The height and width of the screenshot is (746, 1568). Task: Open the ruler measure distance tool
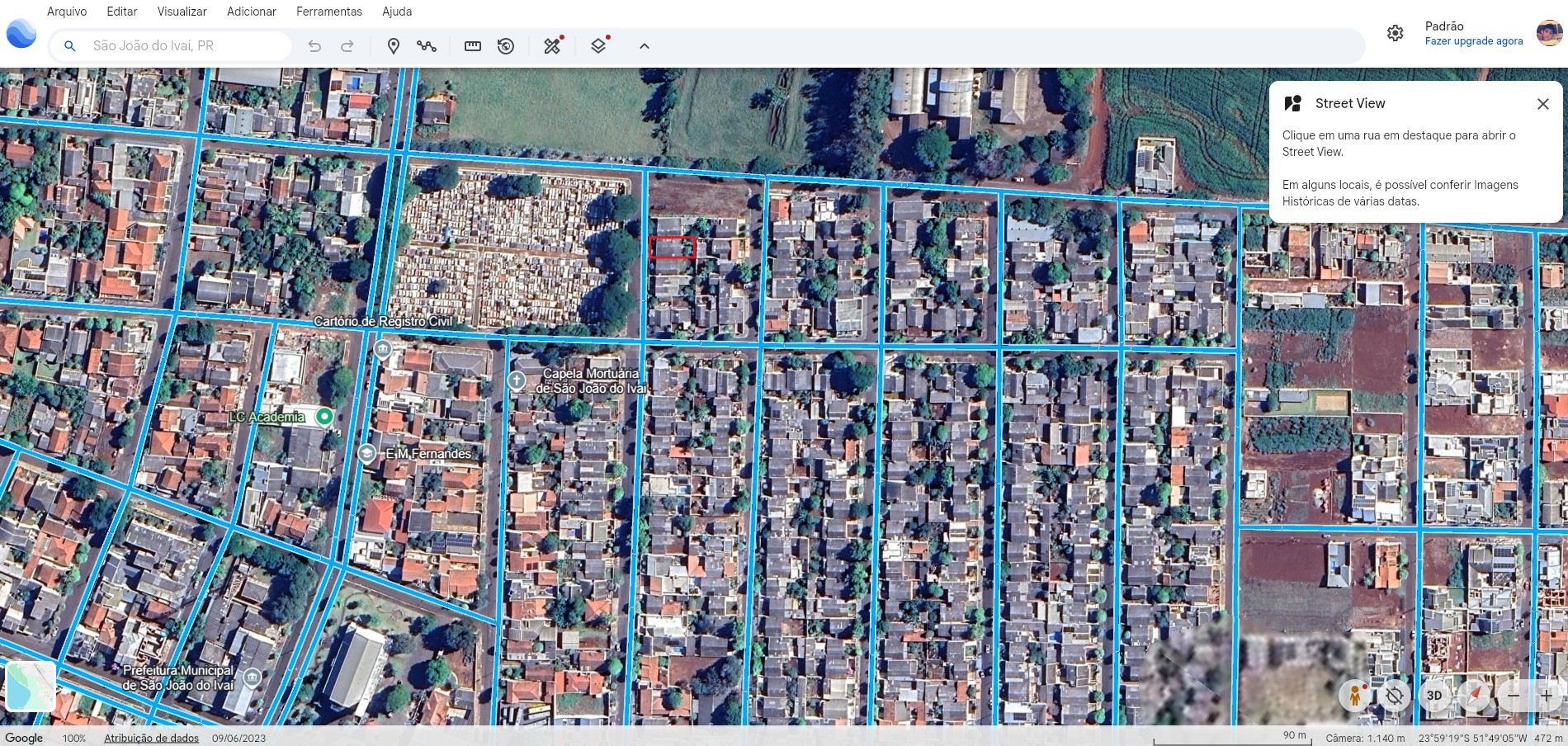(473, 46)
